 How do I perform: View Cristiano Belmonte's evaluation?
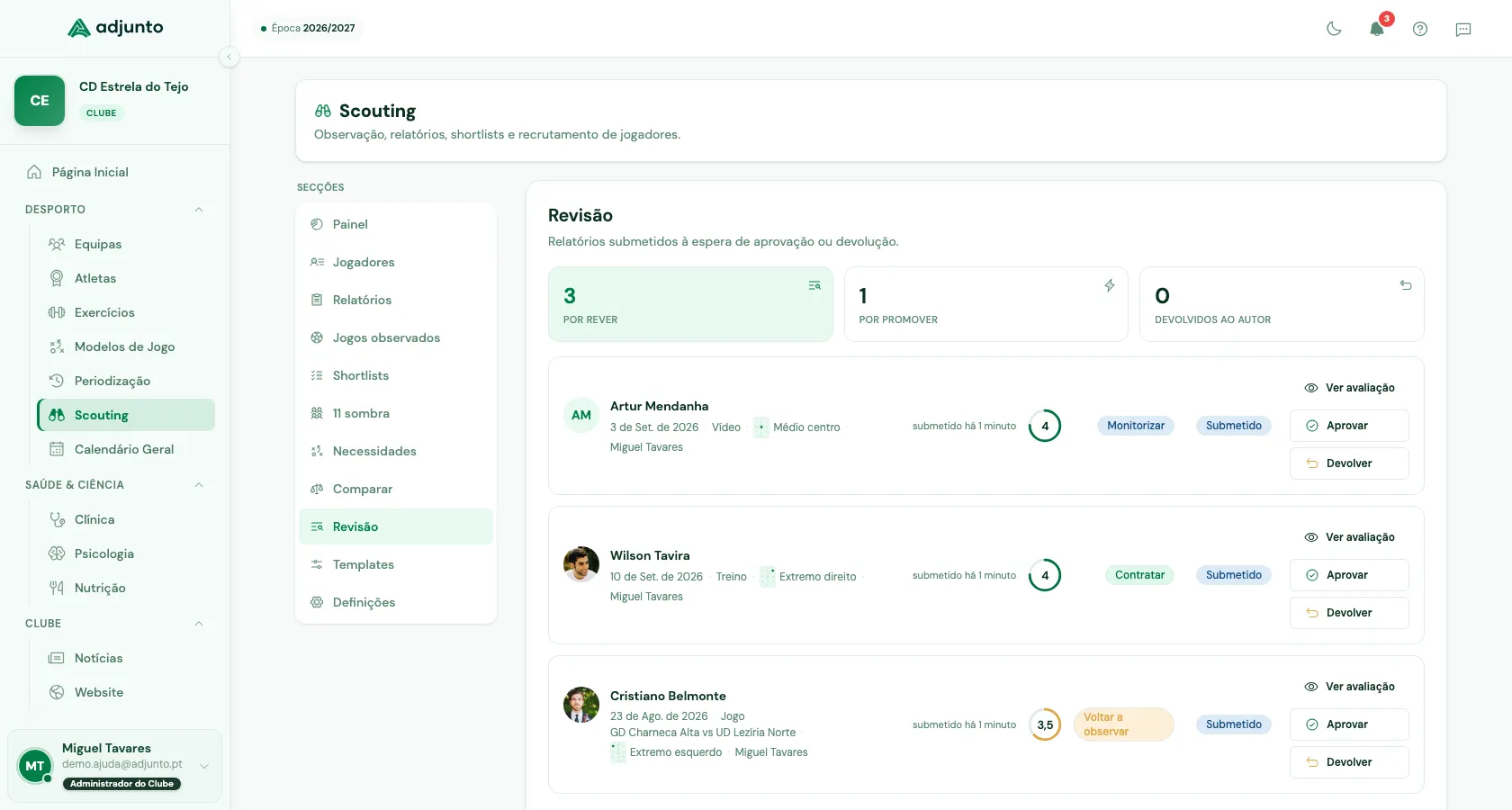pyautogui.click(x=1349, y=687)
